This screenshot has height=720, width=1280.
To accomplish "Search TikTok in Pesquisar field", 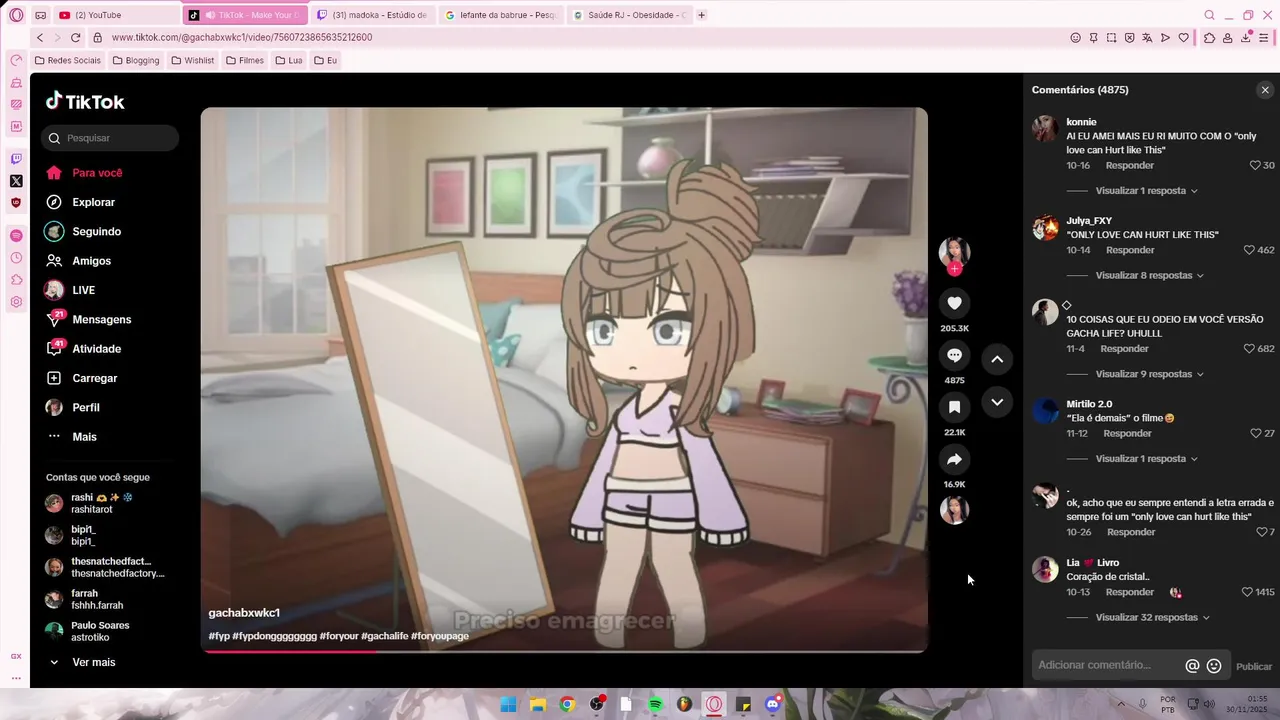I will click(x=110, y=138).
